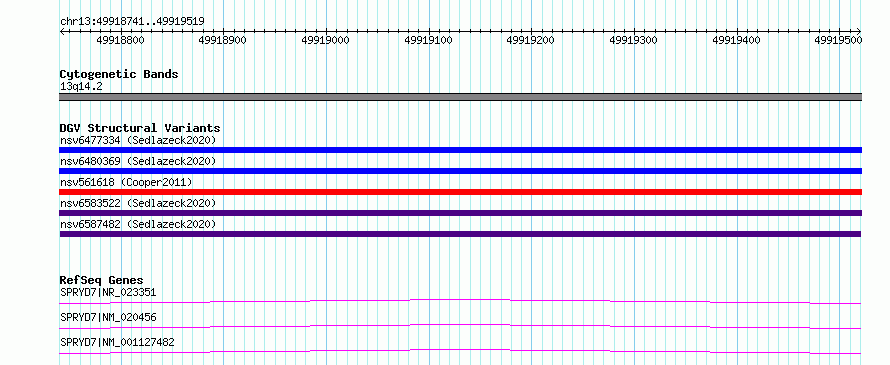The height and width of the screenshot is (365, 890).
Task: Click ruler tick label 49919500
Action: pos(838,40)
